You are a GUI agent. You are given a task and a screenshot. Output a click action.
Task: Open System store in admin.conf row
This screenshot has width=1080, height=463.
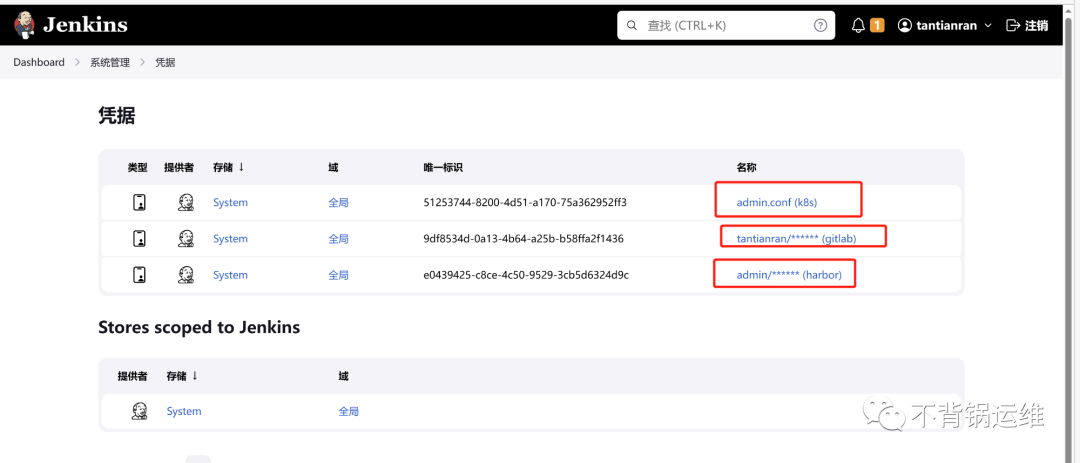click(x=230, y=203)
